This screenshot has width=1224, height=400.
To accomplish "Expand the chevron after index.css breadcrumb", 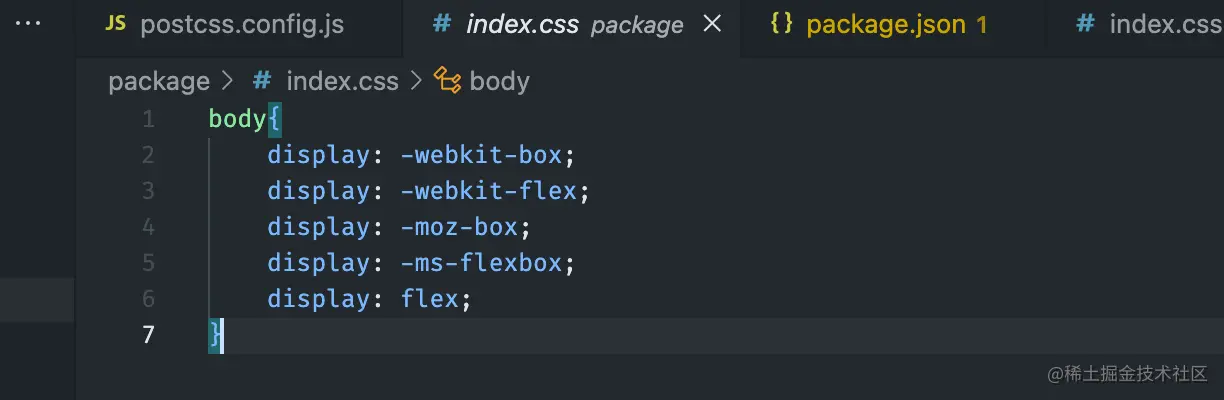I will coord(416,81).
